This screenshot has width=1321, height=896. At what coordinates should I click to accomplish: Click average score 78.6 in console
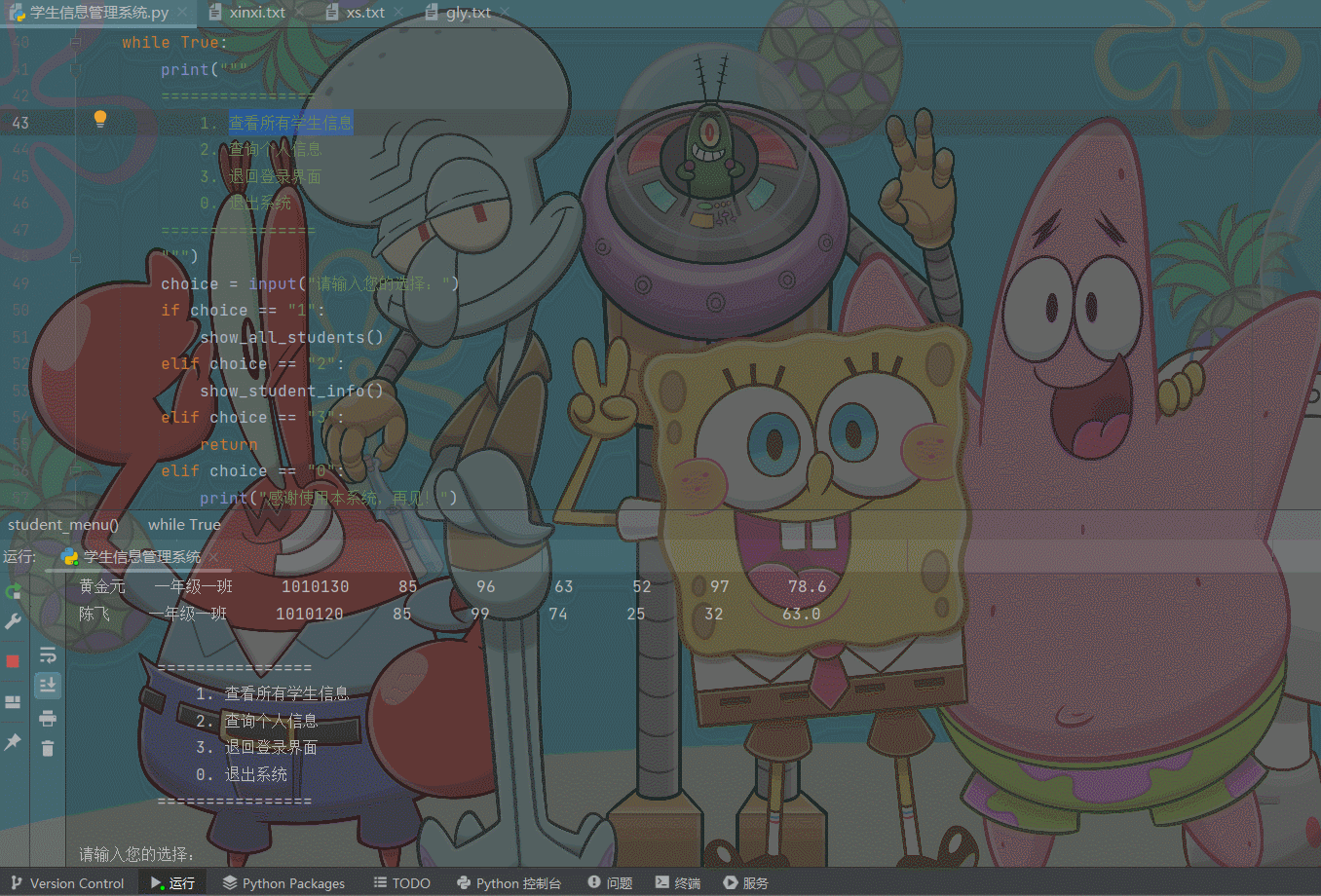click(807, 586)
